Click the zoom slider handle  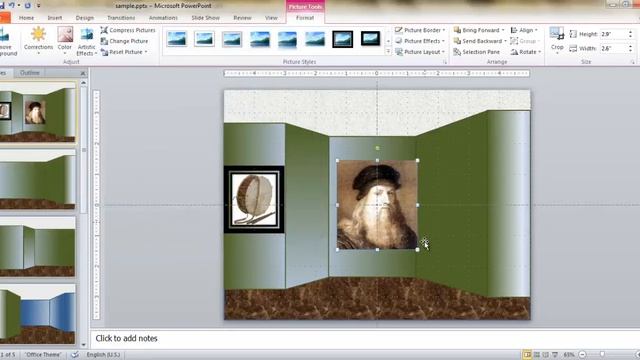click(602, 355)
